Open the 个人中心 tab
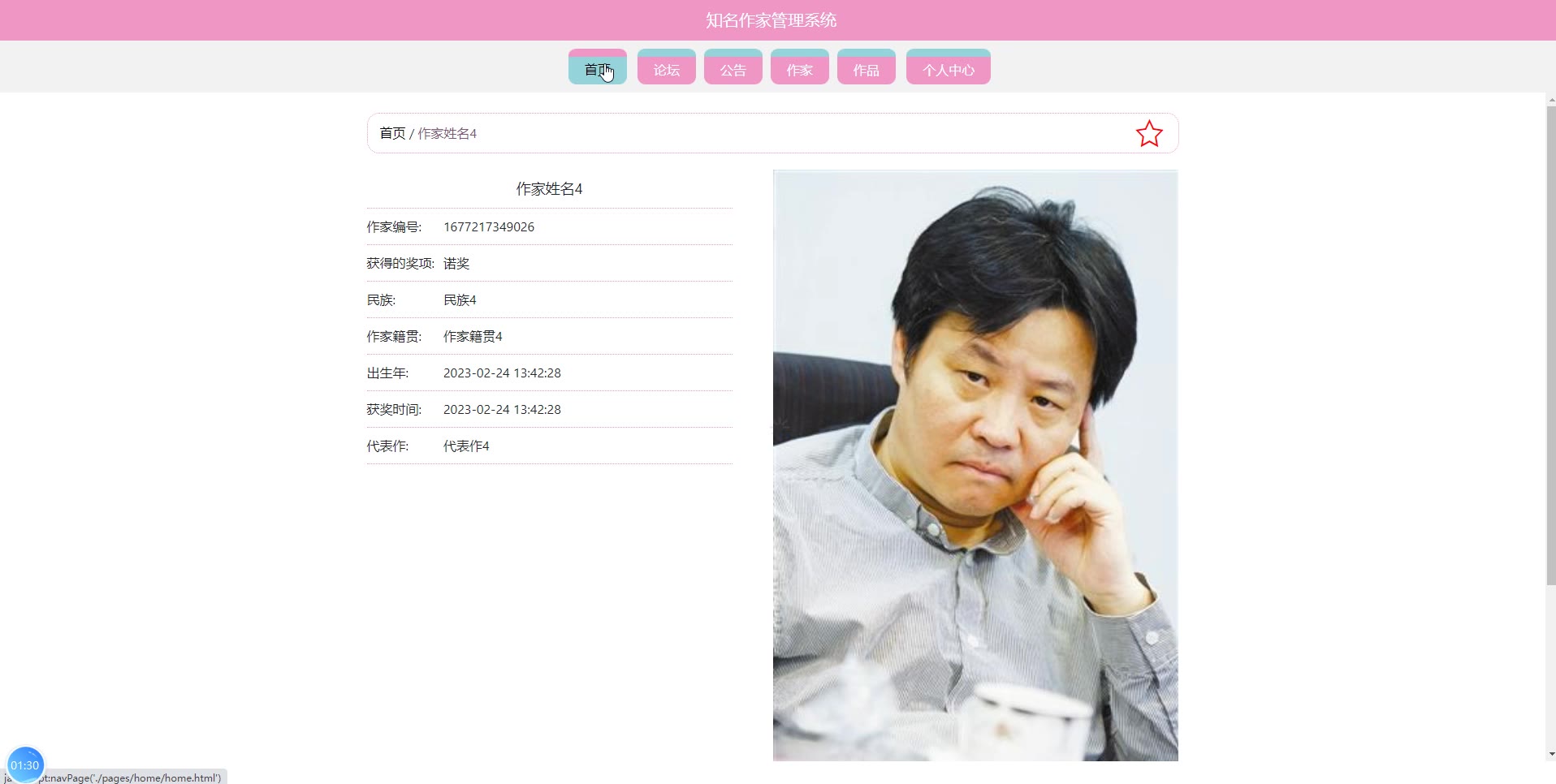1556x784 pixels. (949, 67)
